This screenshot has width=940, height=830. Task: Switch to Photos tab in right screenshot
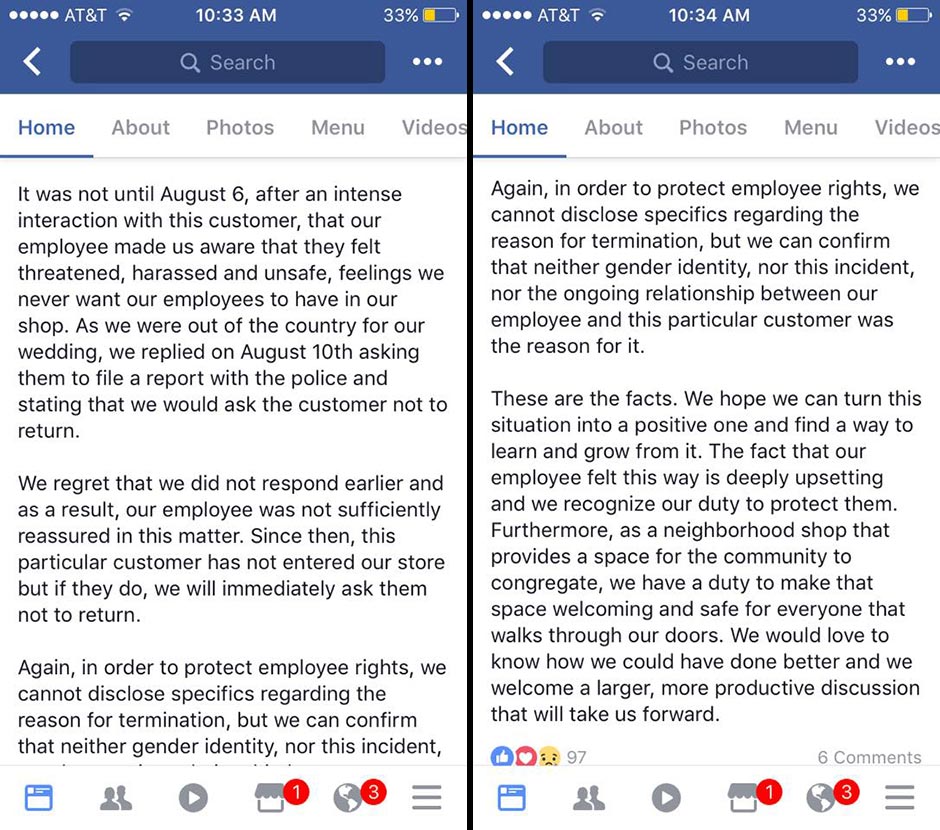click(713, 127)
